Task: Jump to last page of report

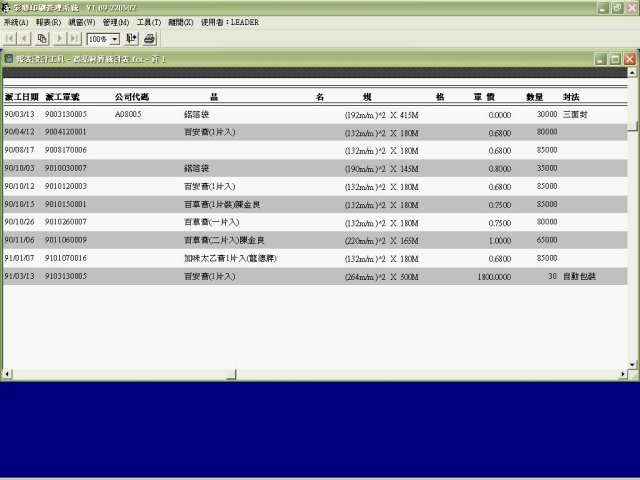Action: (x=74, y=39)
